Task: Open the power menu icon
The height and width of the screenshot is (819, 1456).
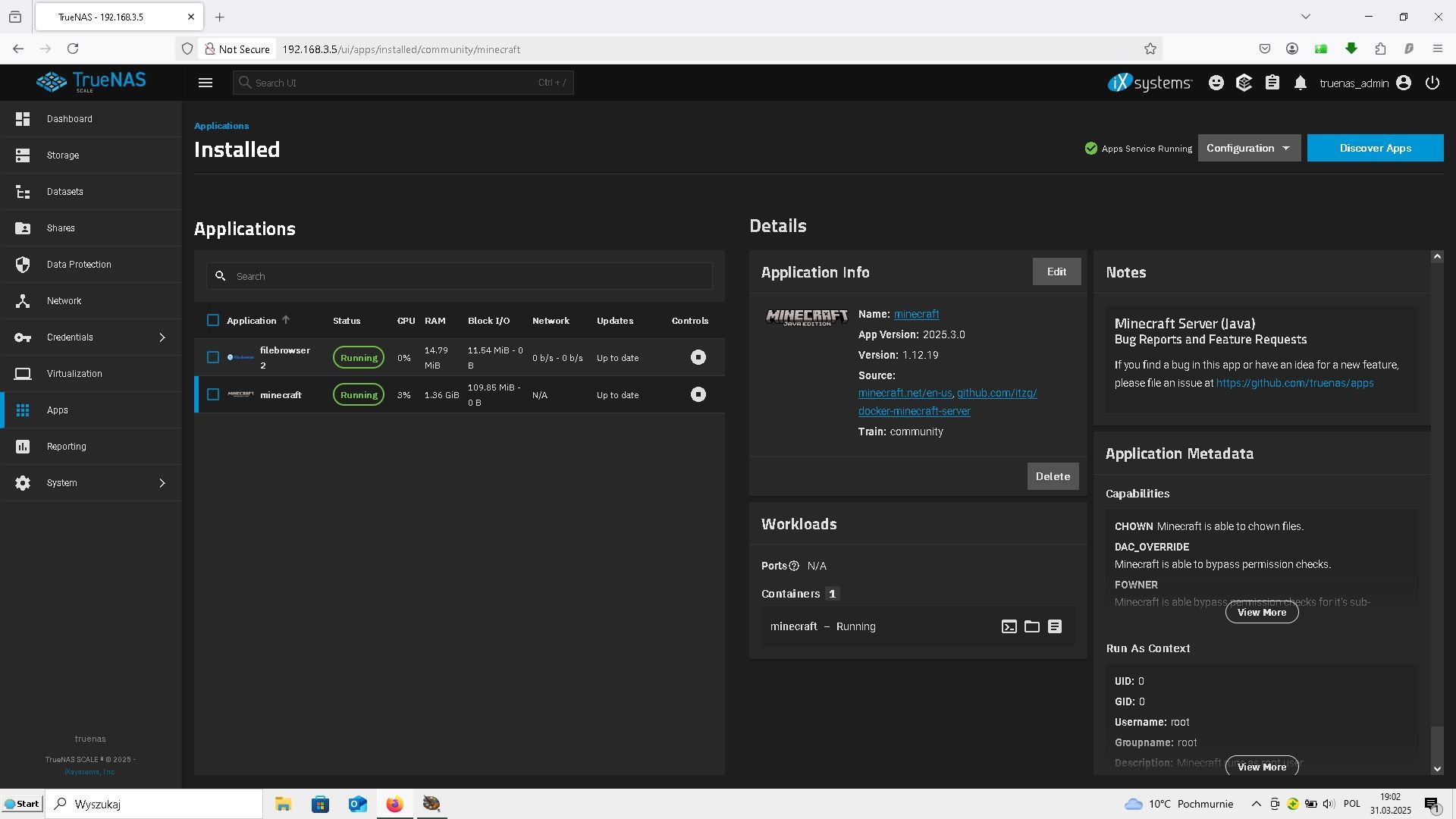Action: coord(1432,83)
